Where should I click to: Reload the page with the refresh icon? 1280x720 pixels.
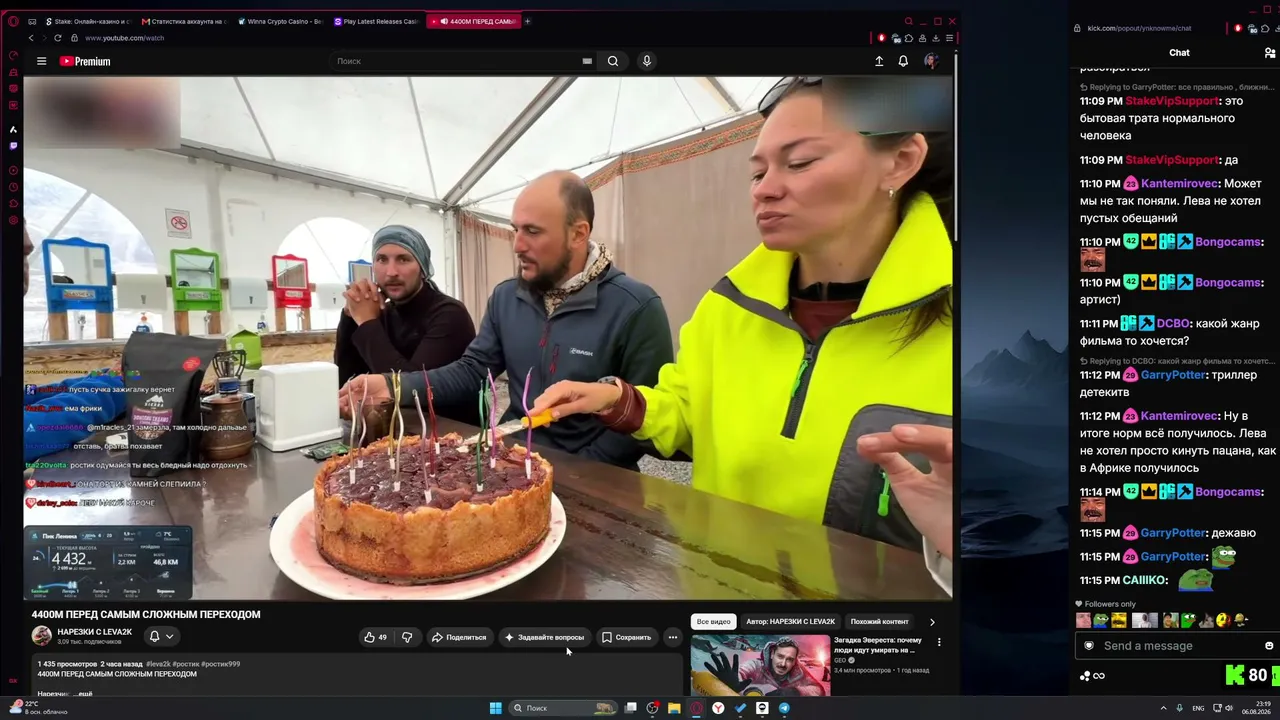coord(57,38)
